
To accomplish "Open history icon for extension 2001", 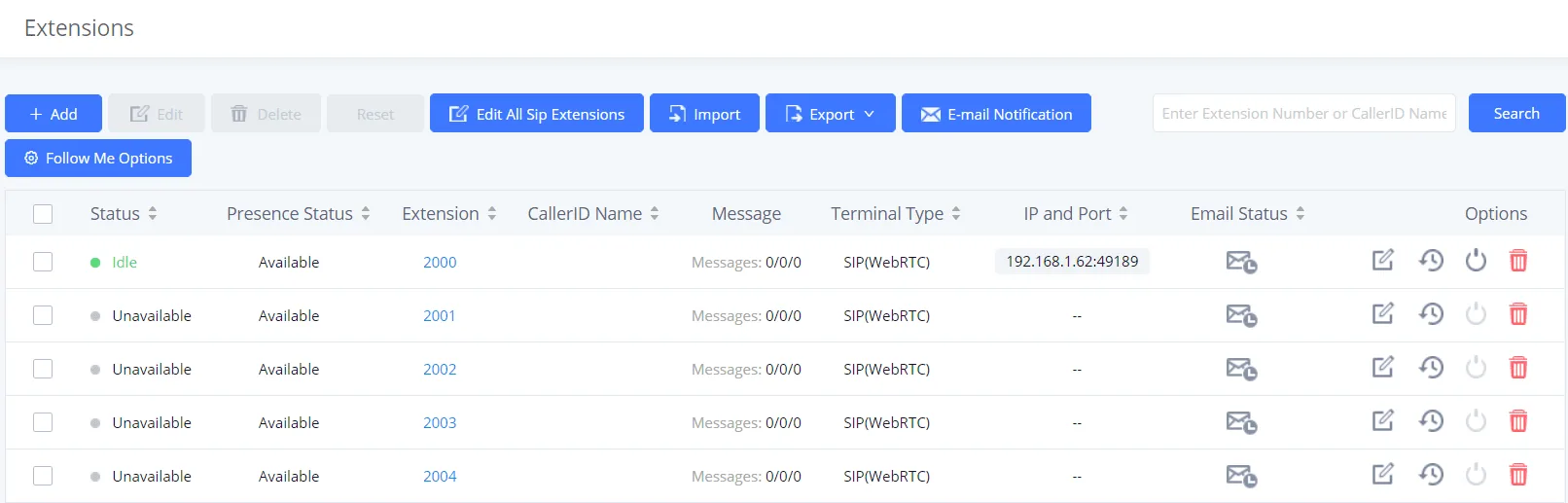I will (x=1430, y=314).
